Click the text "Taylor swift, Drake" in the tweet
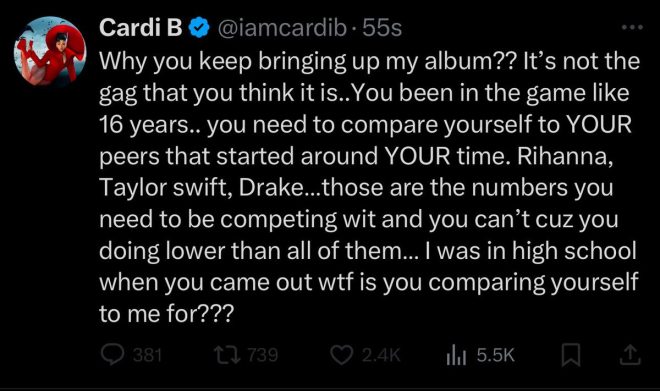The height and width of the screenshot is (391, 660). click(x=200, y=188)
